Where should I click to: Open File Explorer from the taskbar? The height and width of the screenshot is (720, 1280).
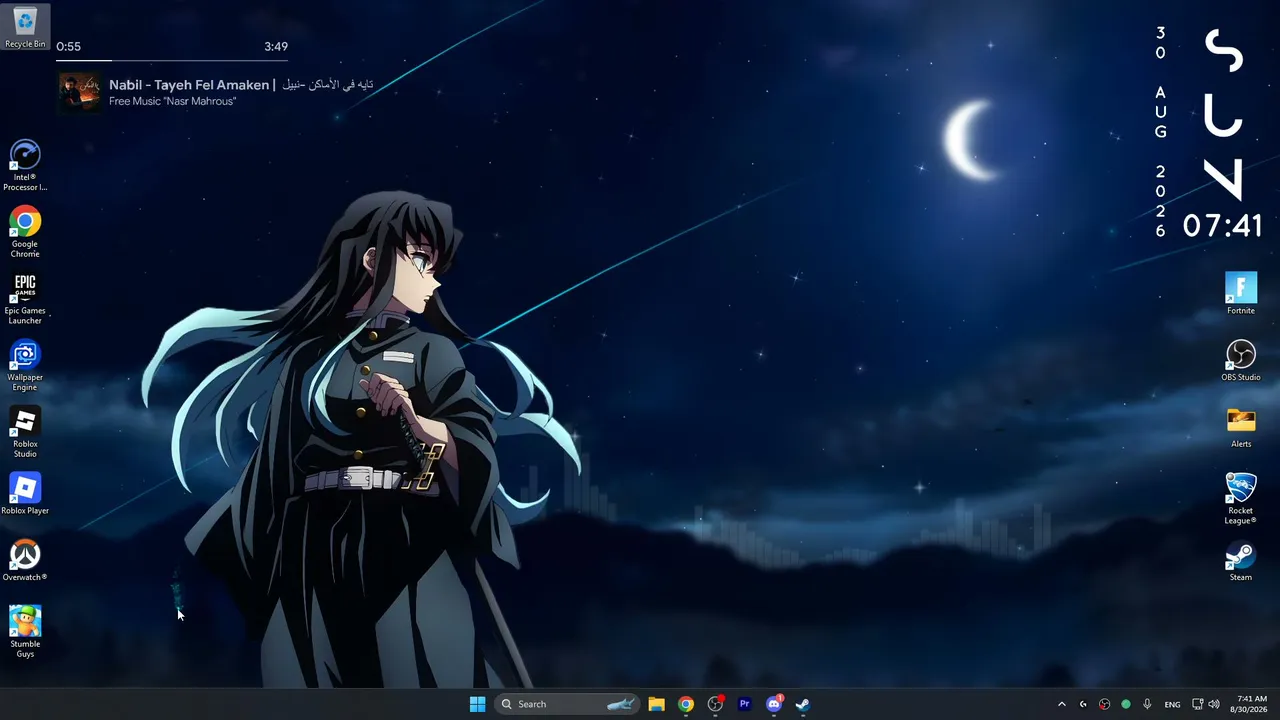point(656,704)
